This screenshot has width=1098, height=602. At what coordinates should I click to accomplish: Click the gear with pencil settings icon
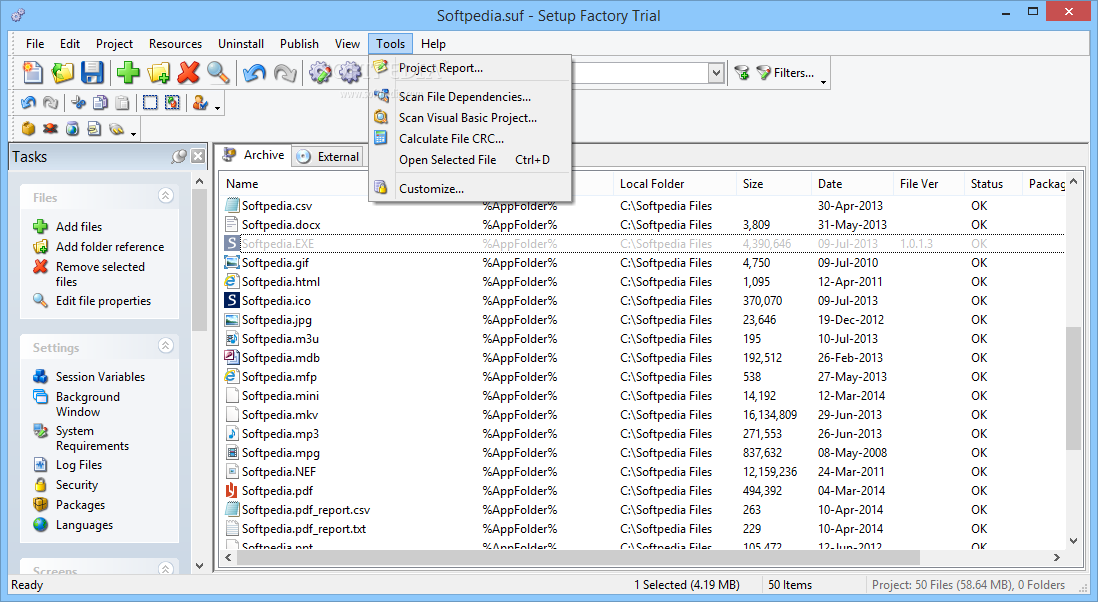point(320,72)
